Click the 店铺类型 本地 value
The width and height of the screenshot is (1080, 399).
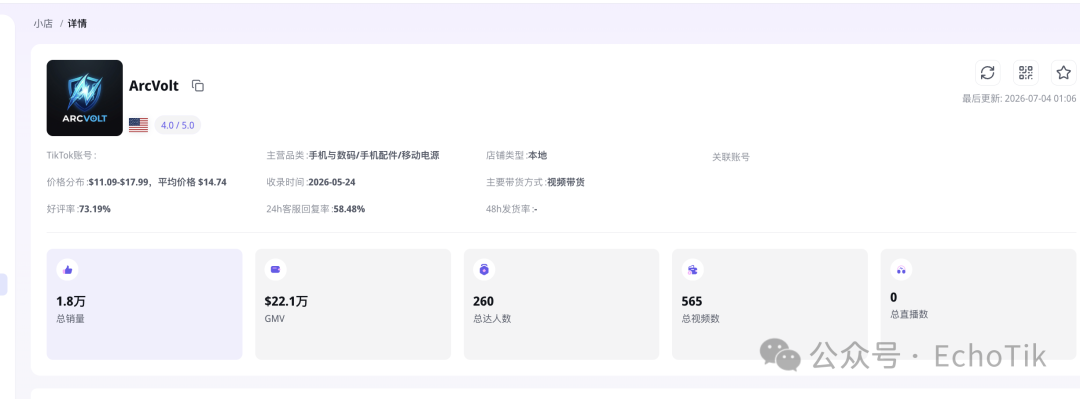tap(537, 156)
